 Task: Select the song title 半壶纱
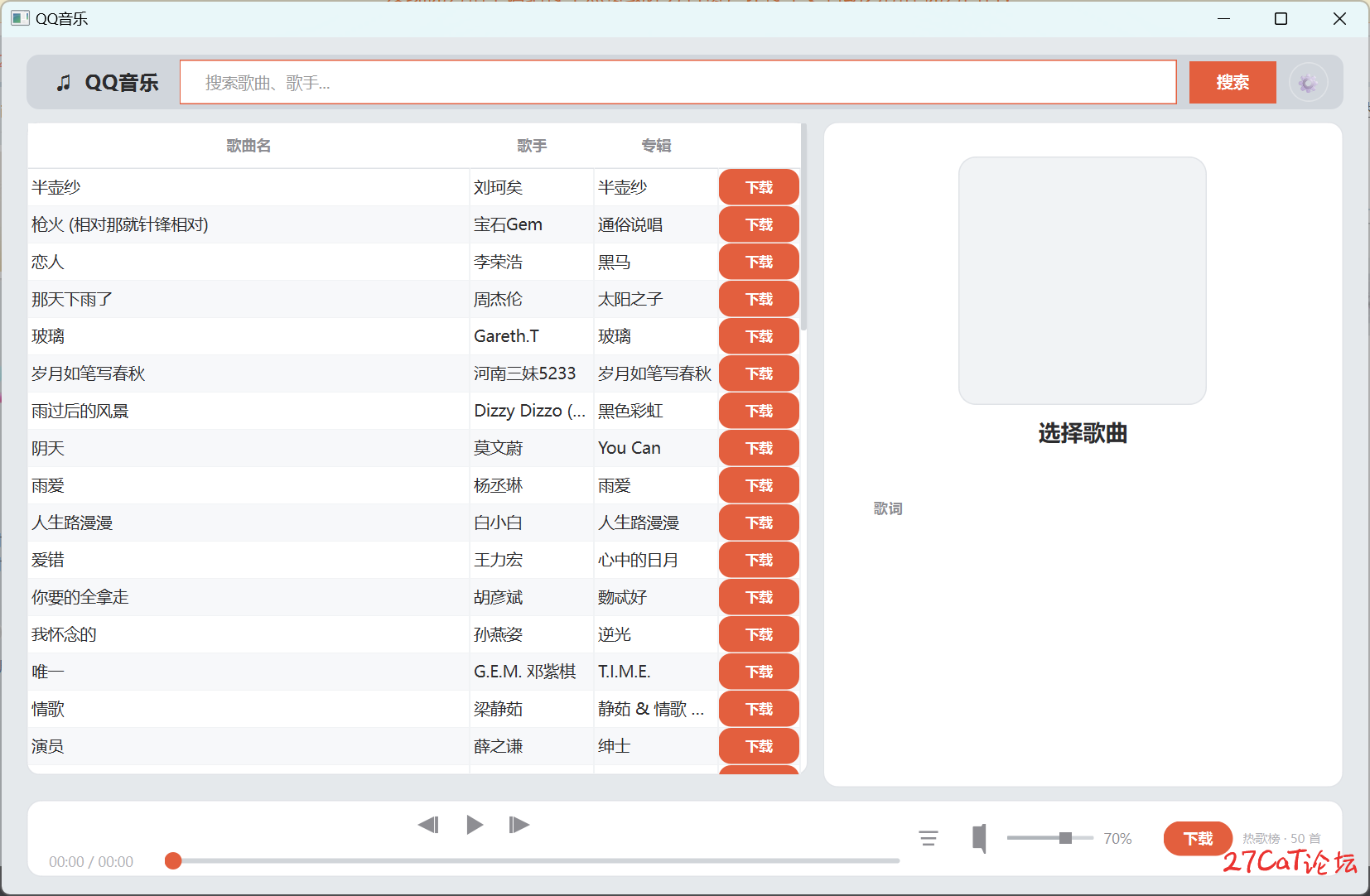[55, 187]
